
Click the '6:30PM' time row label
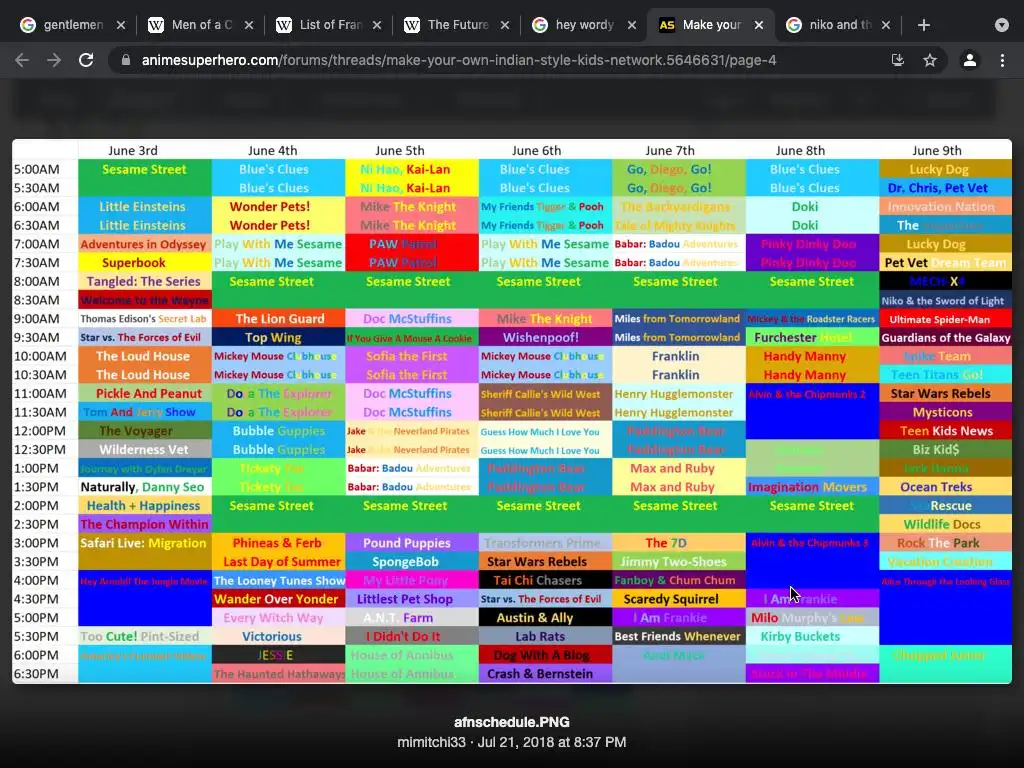(x=37, y=674)
